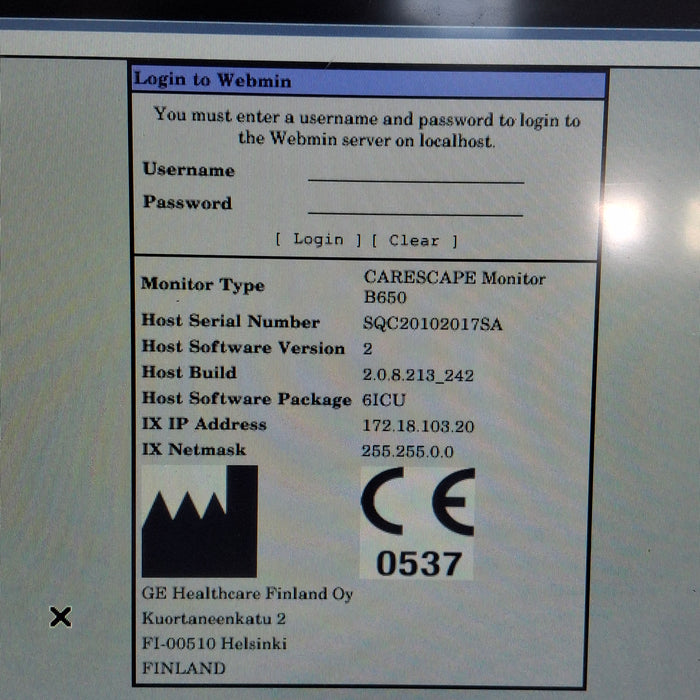Click the 'IX IP Address' label
The image size is (700, 700).
tap(204, 424)
